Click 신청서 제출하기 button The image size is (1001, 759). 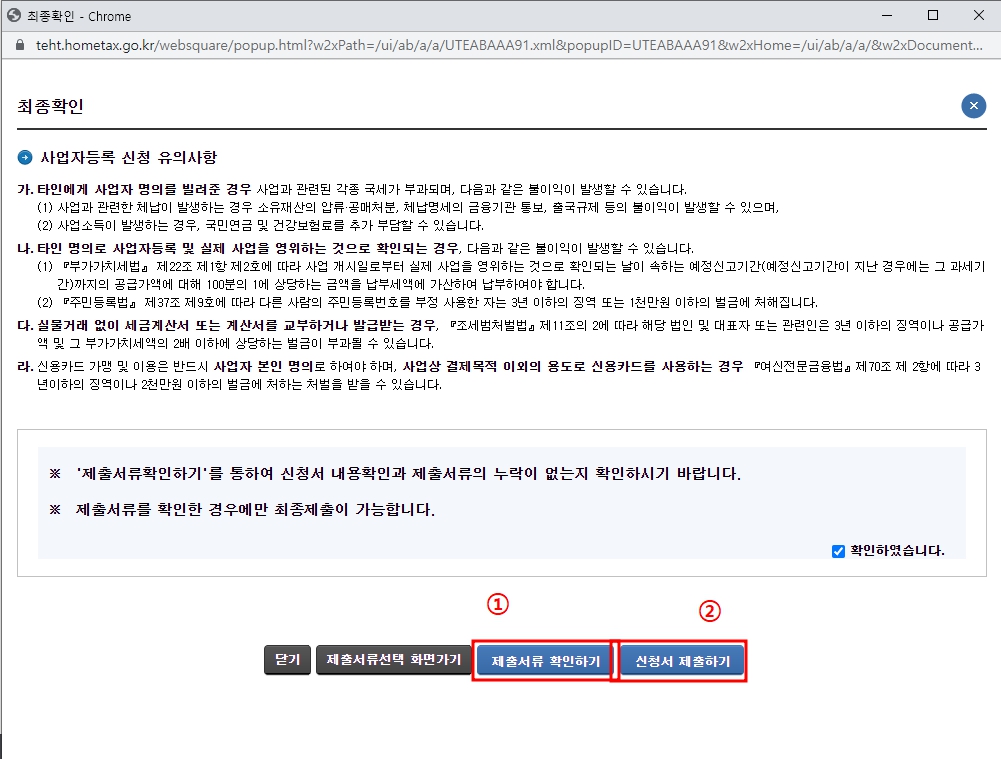point(682,661)
